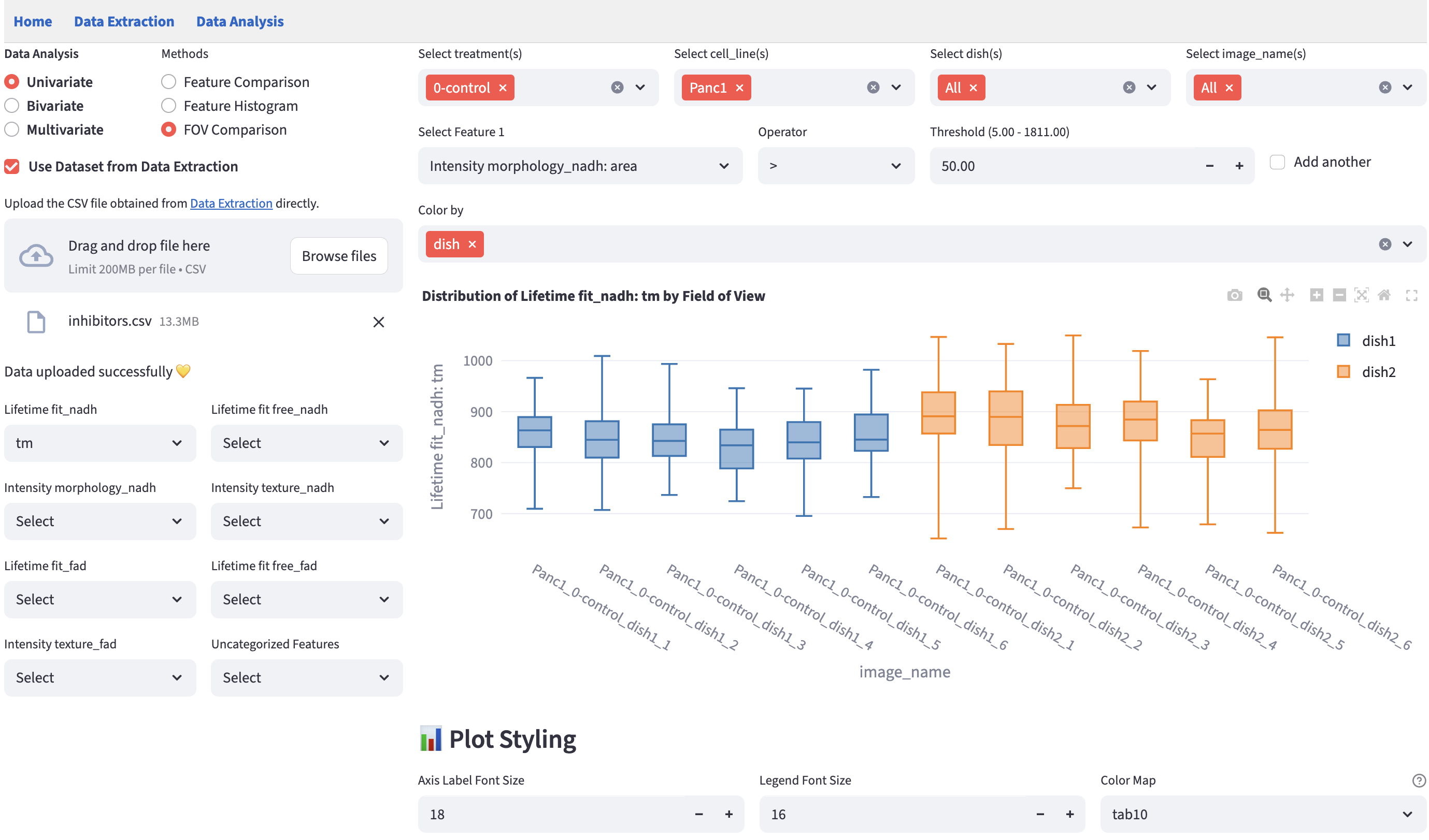
Task: Go to the Data Extraction page
Action: tap(124, 22)
